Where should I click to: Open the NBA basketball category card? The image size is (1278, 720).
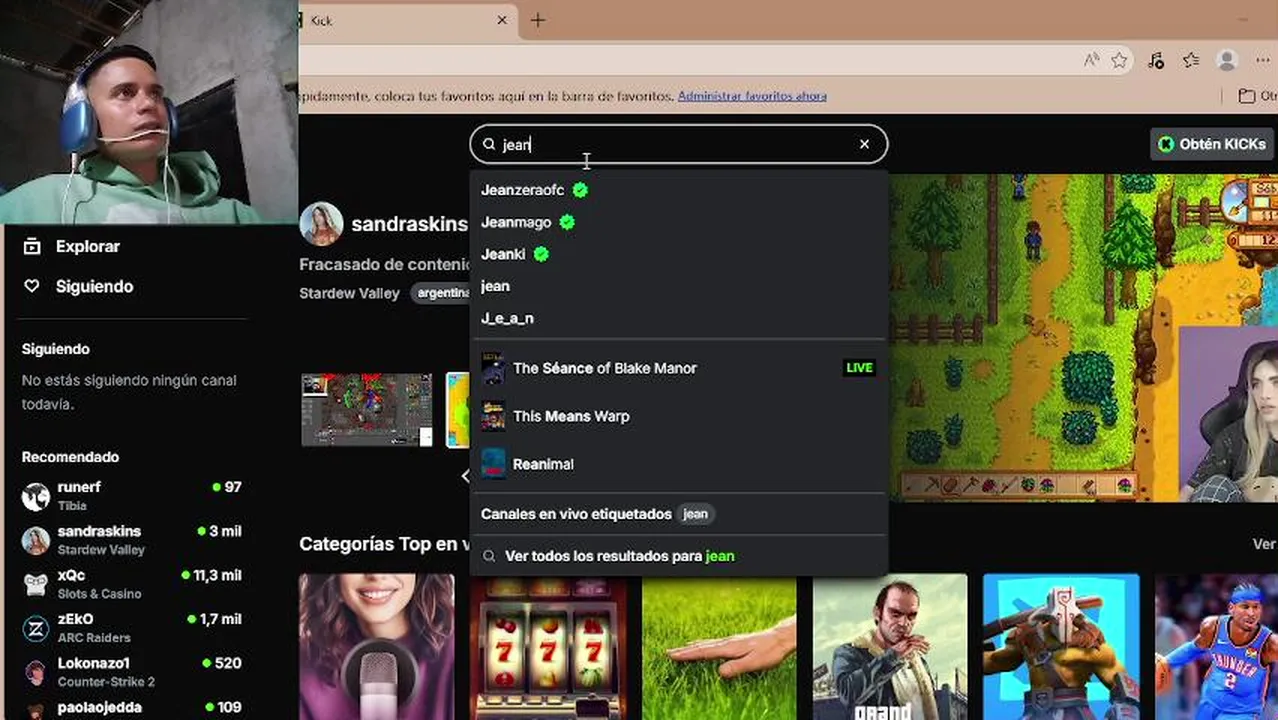click(x=1216, y=647)
